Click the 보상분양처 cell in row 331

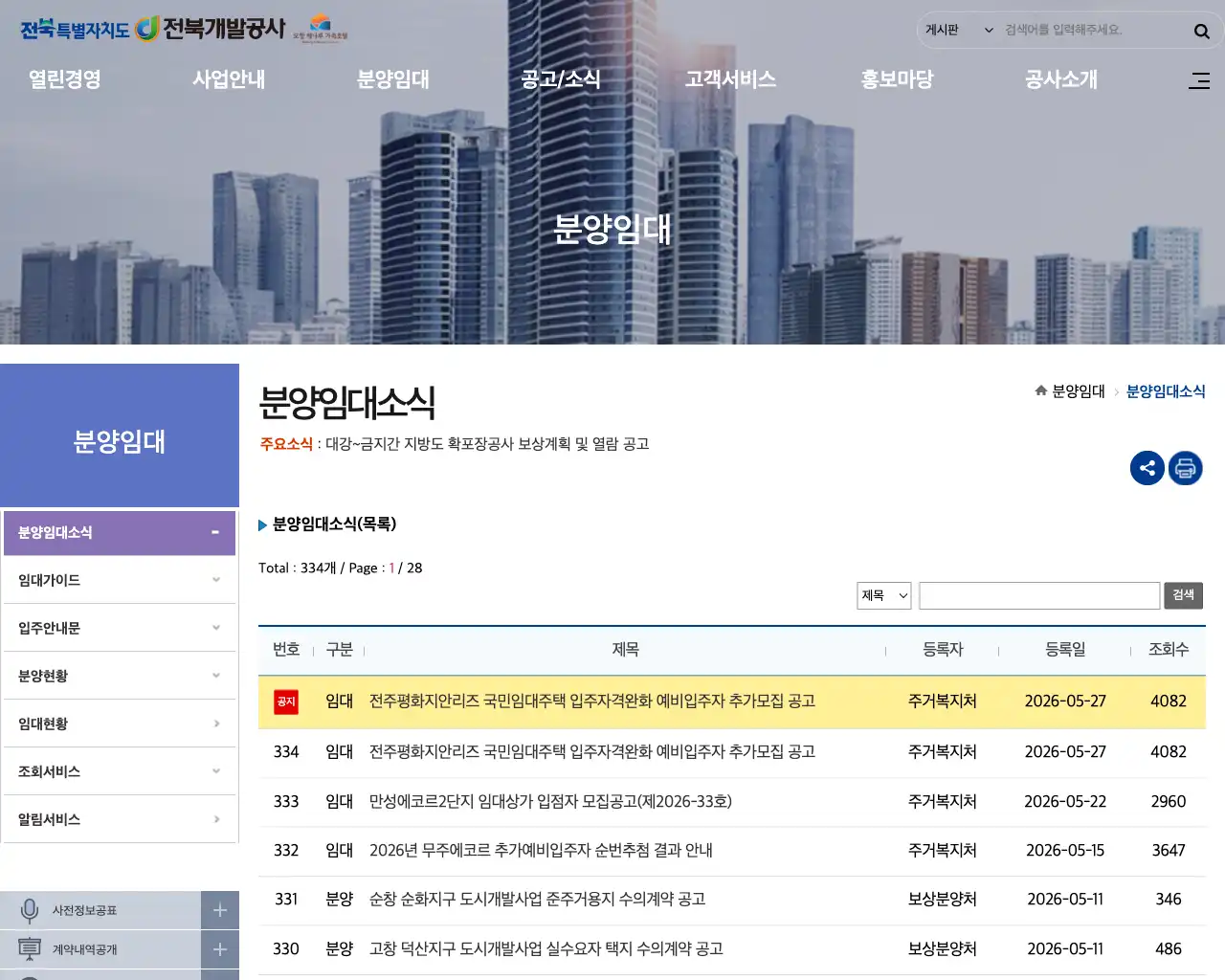943,900
